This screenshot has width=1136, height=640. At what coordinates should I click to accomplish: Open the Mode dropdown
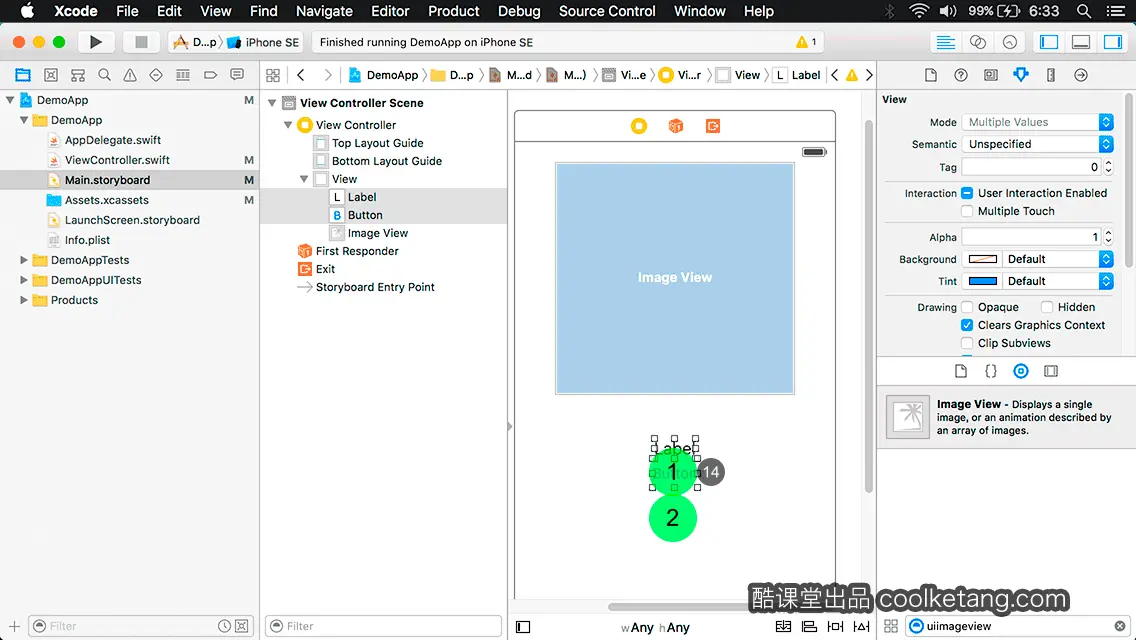[1037, 122]
